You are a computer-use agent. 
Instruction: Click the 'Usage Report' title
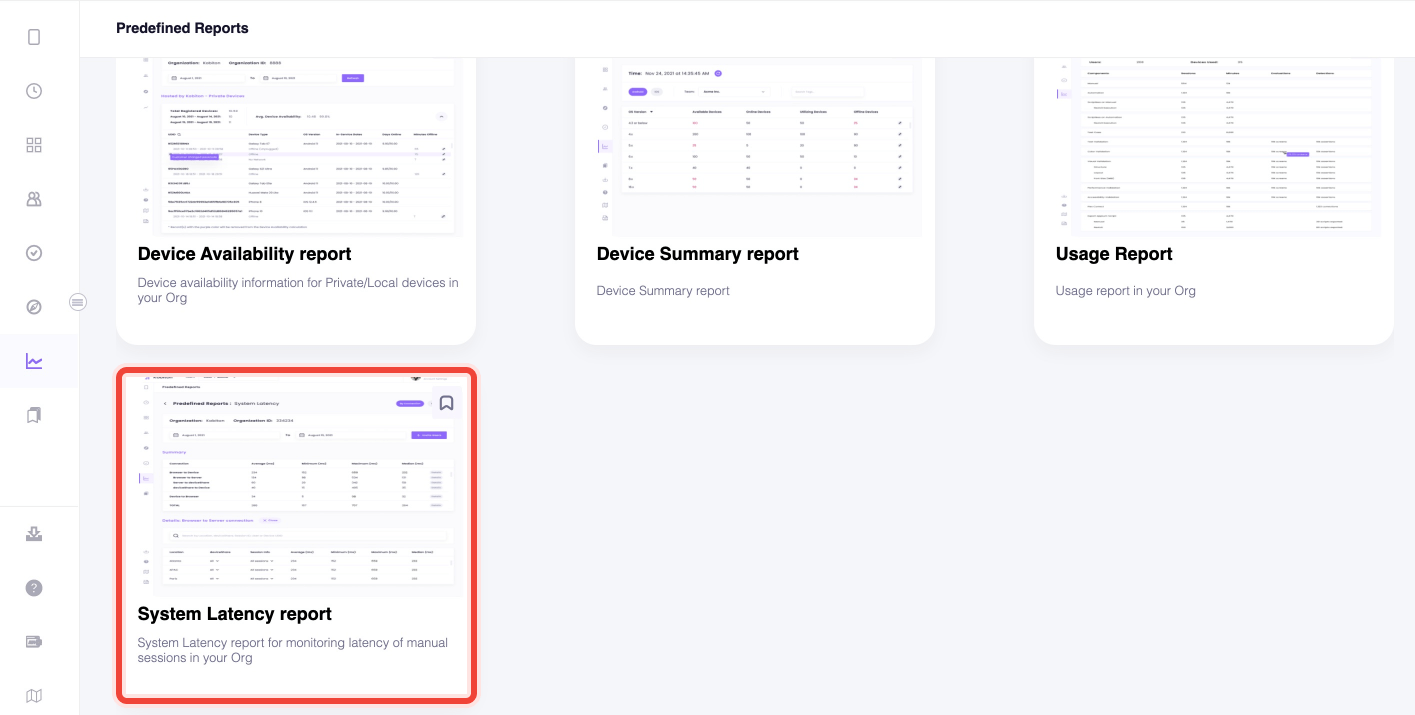point(1114,254)
